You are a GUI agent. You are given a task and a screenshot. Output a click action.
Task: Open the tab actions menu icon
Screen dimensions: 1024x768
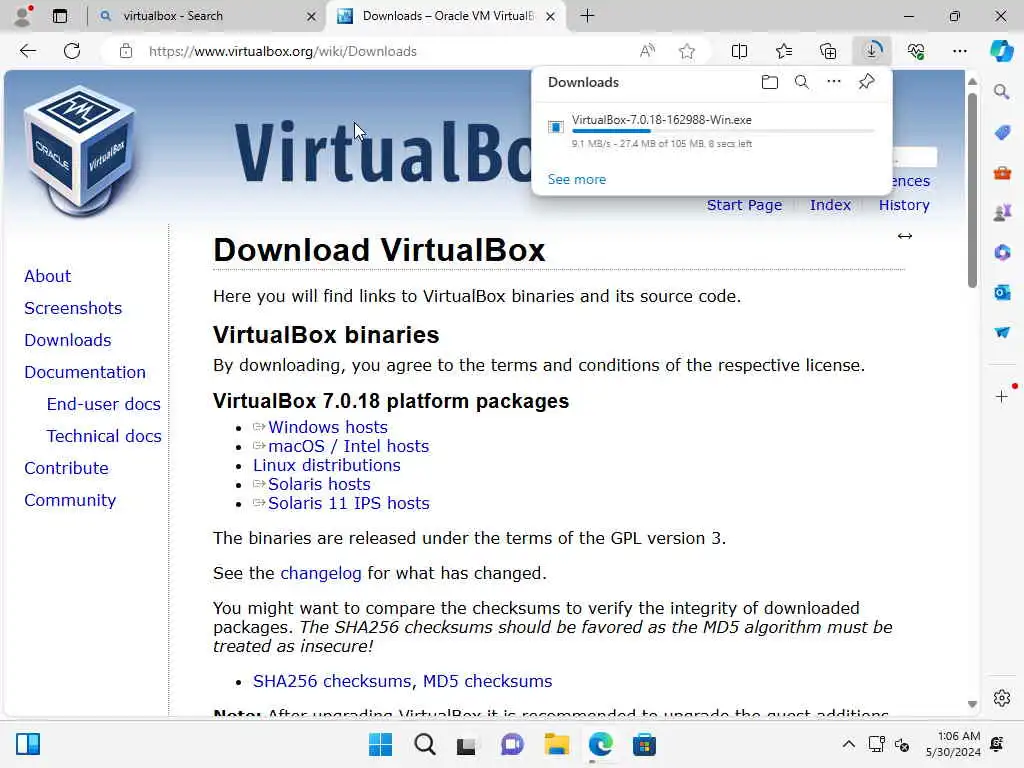click(x=60, y=16)
